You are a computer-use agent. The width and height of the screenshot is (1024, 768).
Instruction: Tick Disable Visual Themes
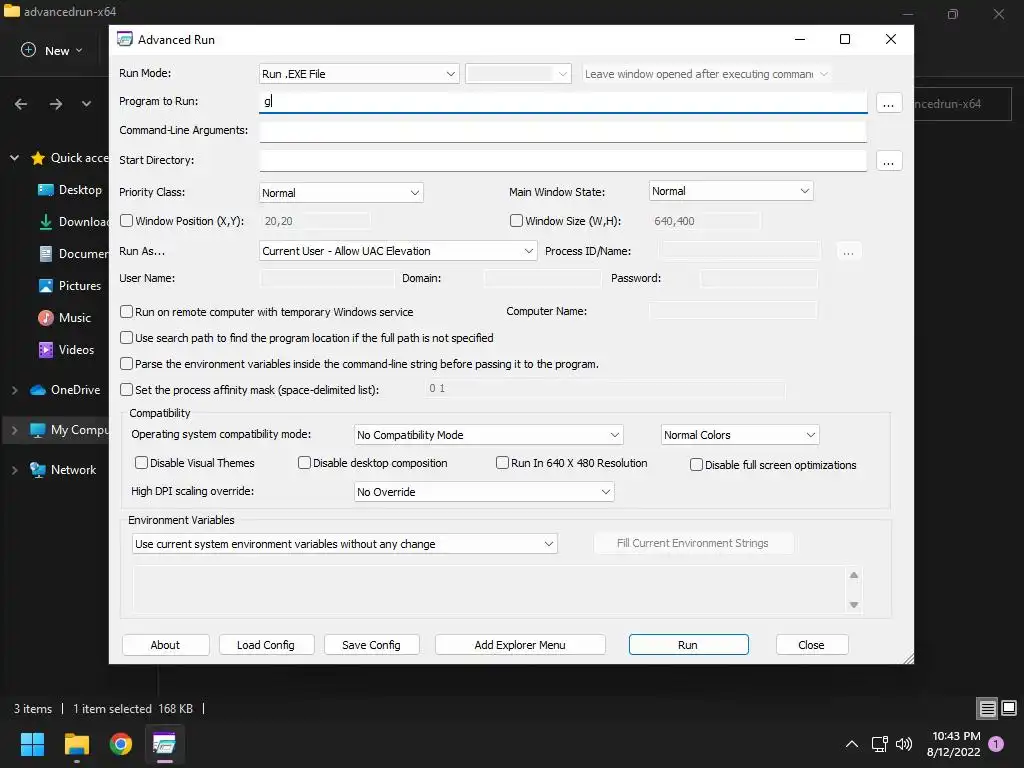(x=141, y=462)
